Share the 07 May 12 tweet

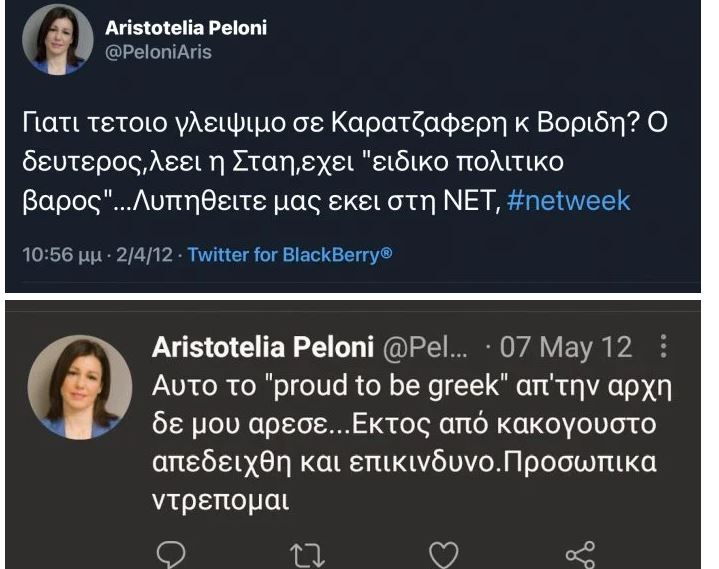click(x=580, y=552)
